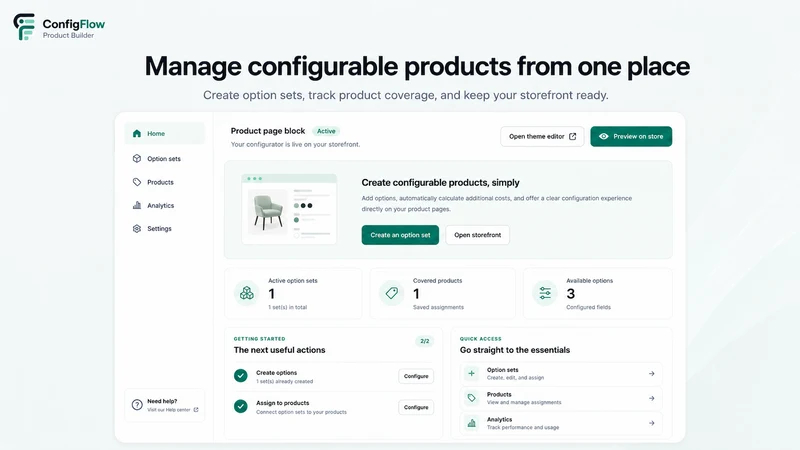
Task: Click the Analytics bar chart sidebar icon
Action: pos(137,205)
